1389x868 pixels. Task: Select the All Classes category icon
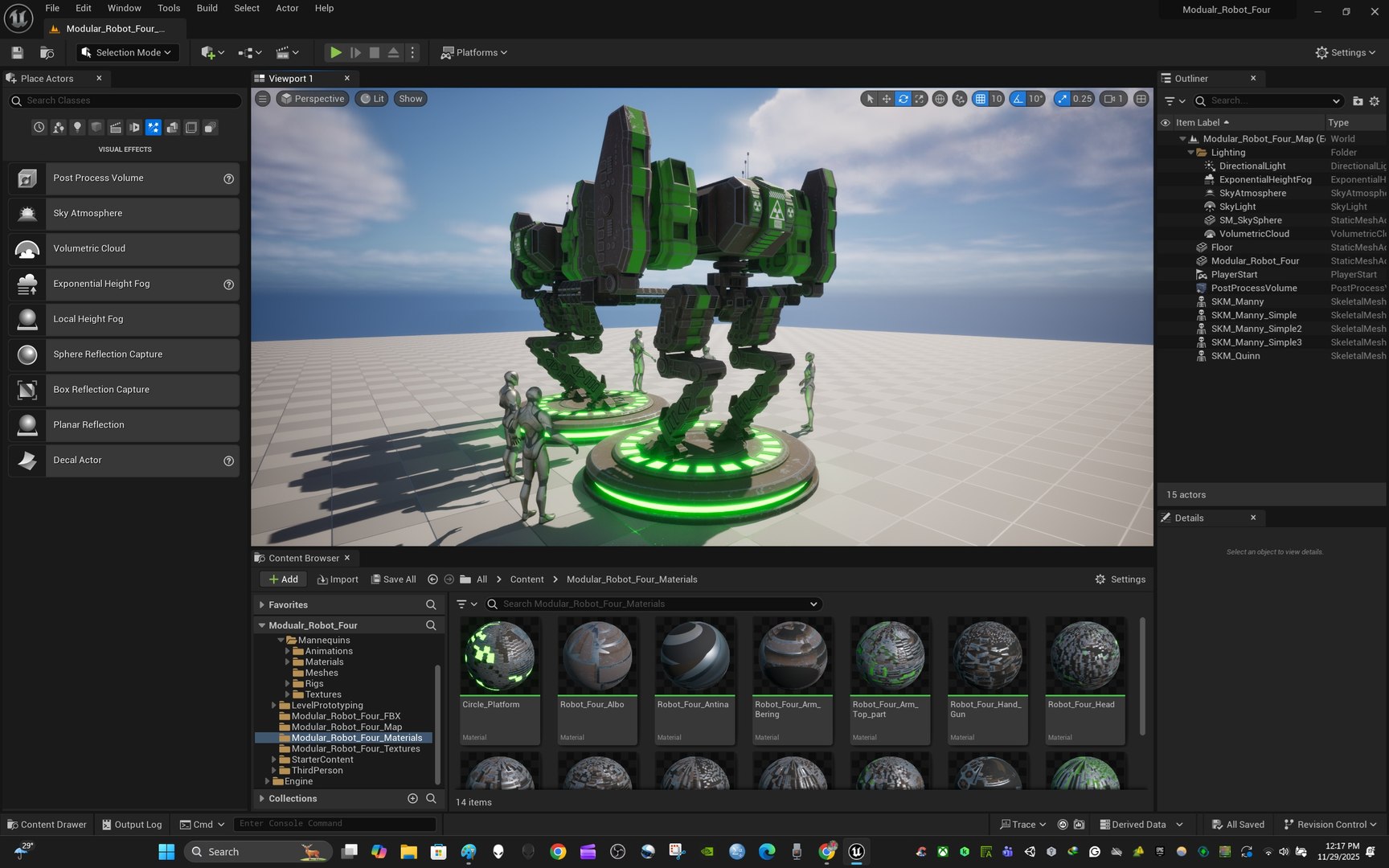pyautogui.click(x=210, y=128)
